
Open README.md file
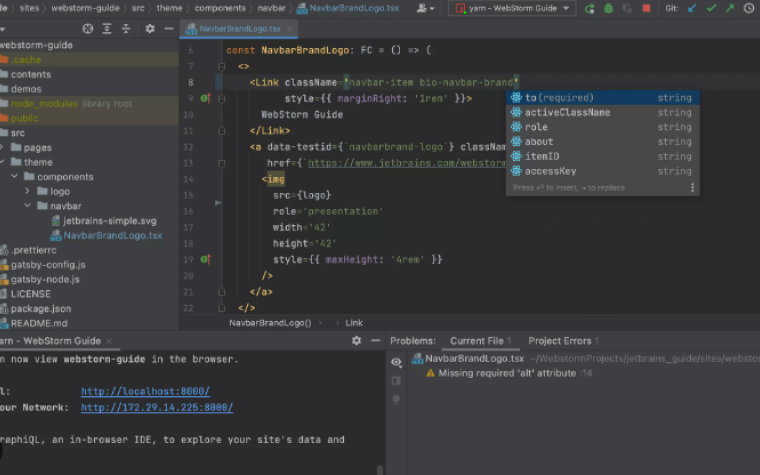pyautogui.click(x=39, y=323)
